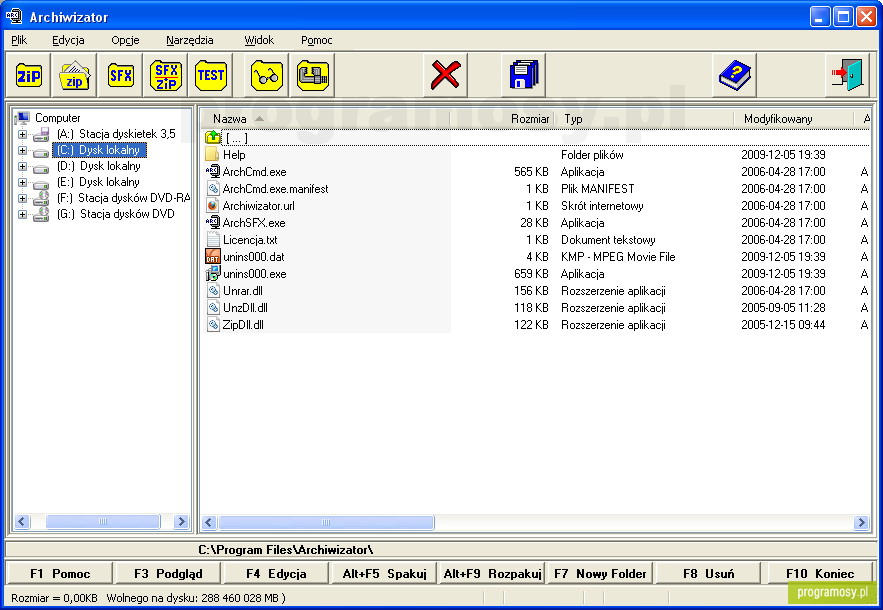Sort by the Typ column header
This screenshot has width=883, height=610.
tap(644, 119)
